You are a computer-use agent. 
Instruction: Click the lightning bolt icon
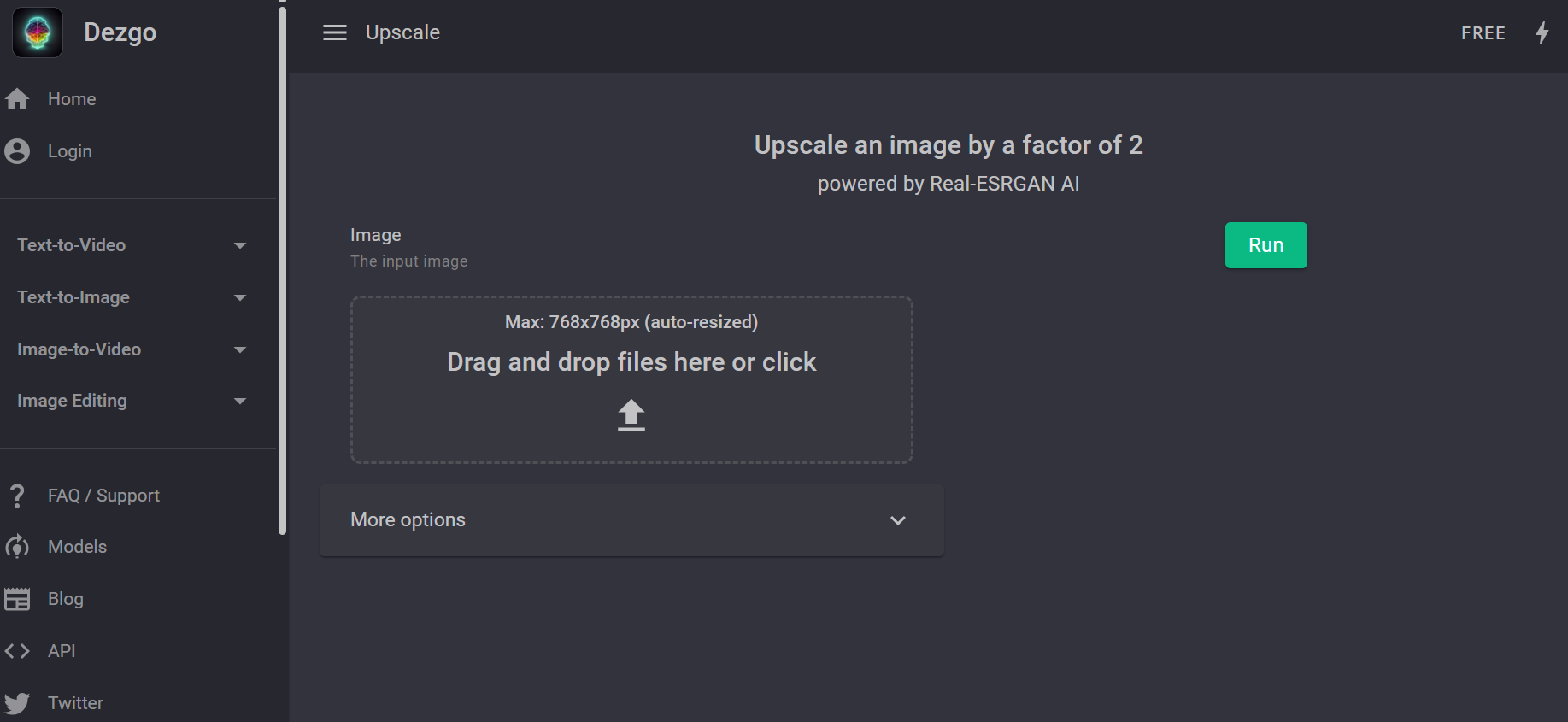coord(1542,32)
